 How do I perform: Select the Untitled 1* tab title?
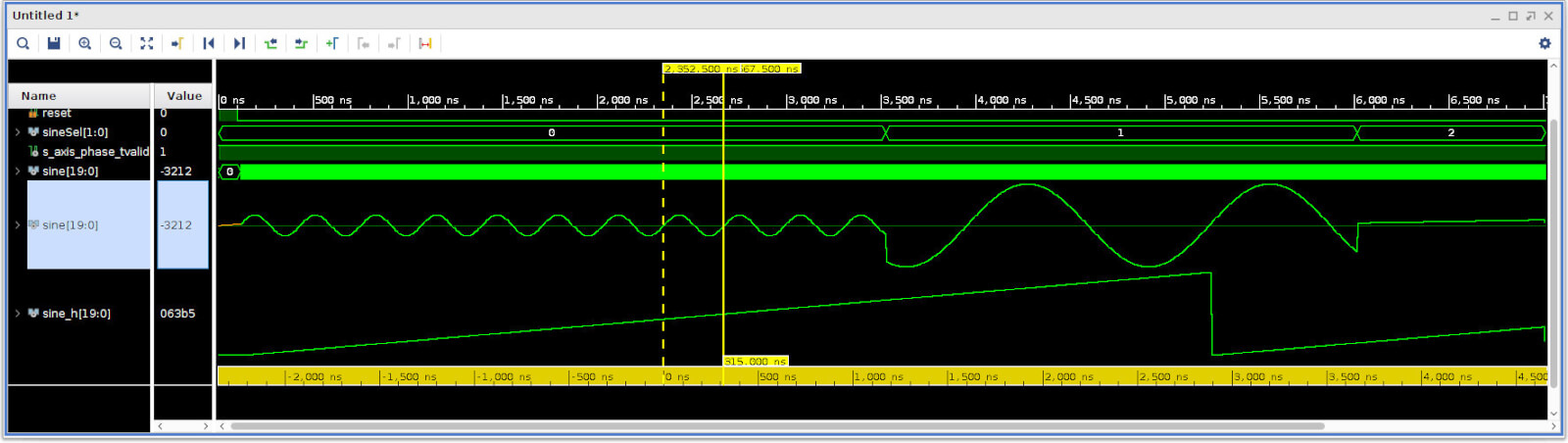click(46, 16)
